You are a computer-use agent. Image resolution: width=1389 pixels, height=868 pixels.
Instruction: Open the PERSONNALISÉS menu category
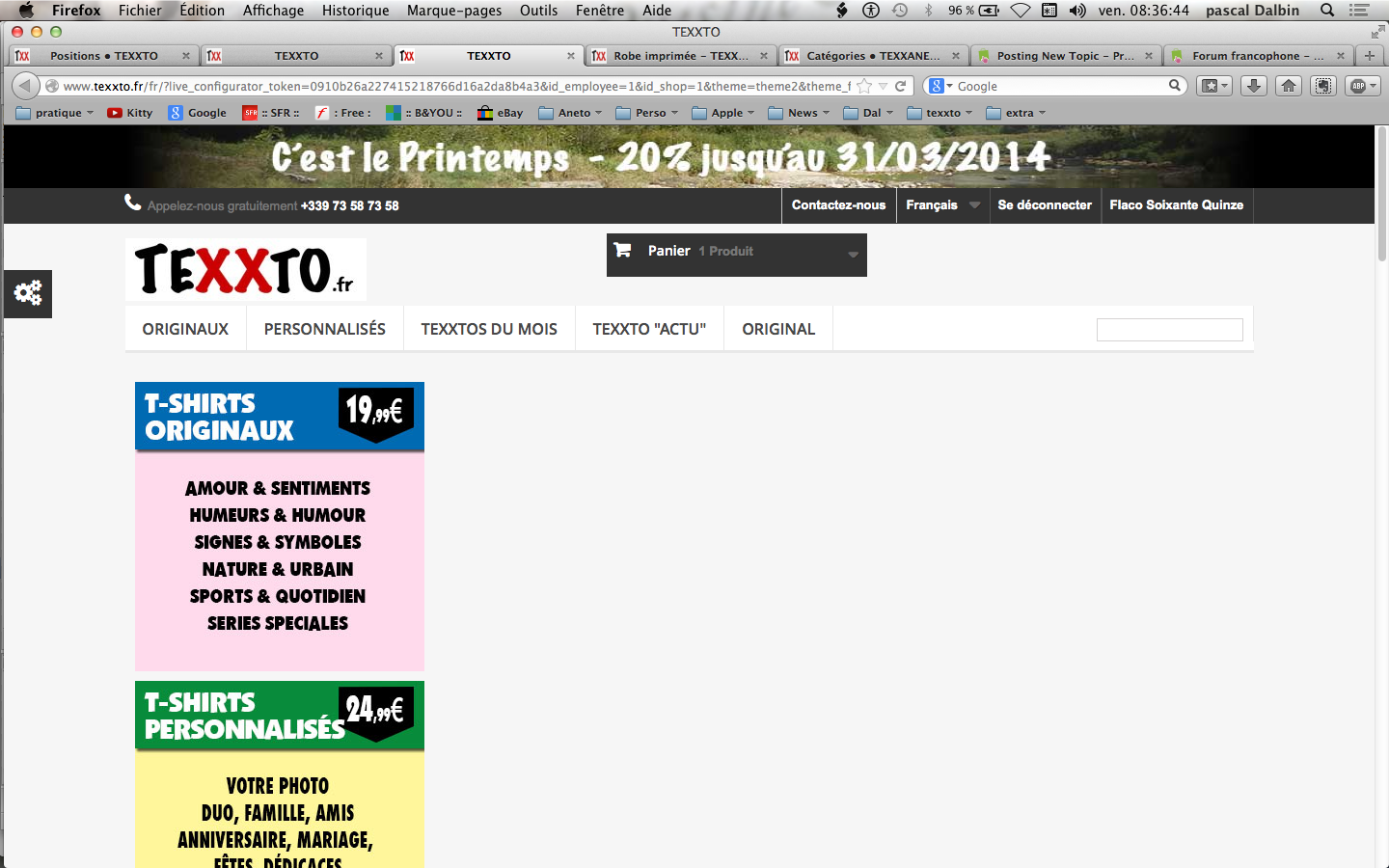[325, 329]
